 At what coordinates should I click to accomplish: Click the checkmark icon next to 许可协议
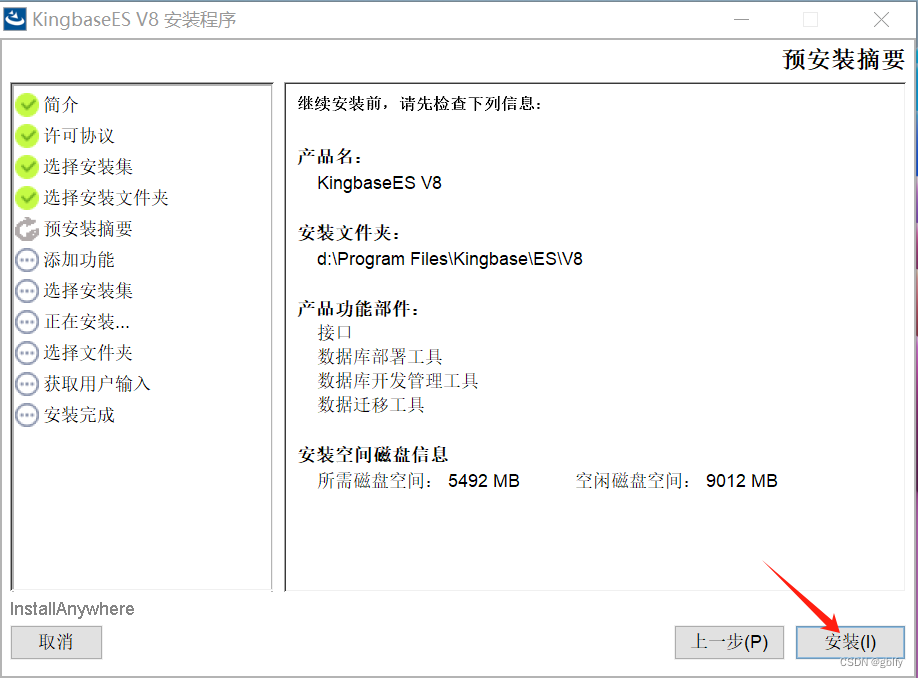tap(27, 136)
